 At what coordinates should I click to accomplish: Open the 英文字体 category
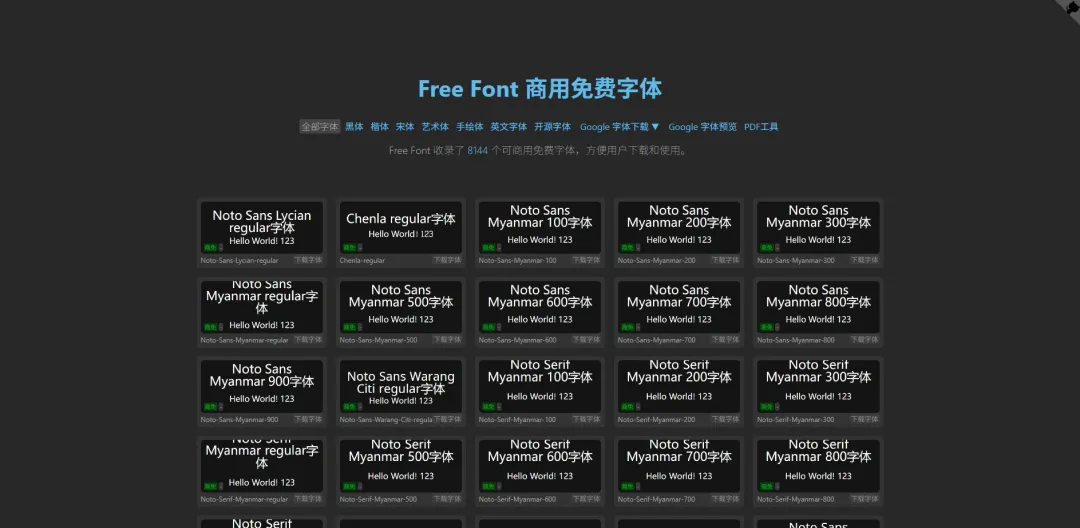point(508,127)
